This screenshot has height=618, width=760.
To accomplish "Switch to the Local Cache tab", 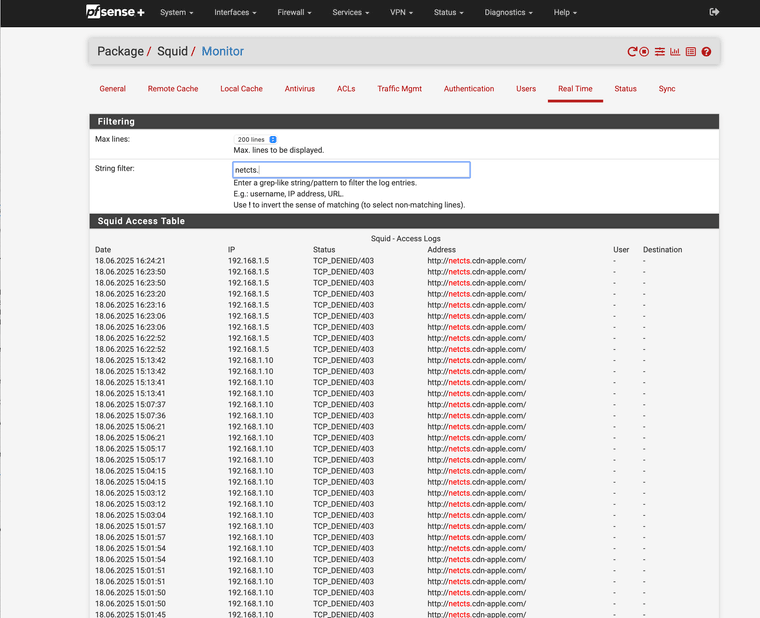I will [x=241, y=89].
